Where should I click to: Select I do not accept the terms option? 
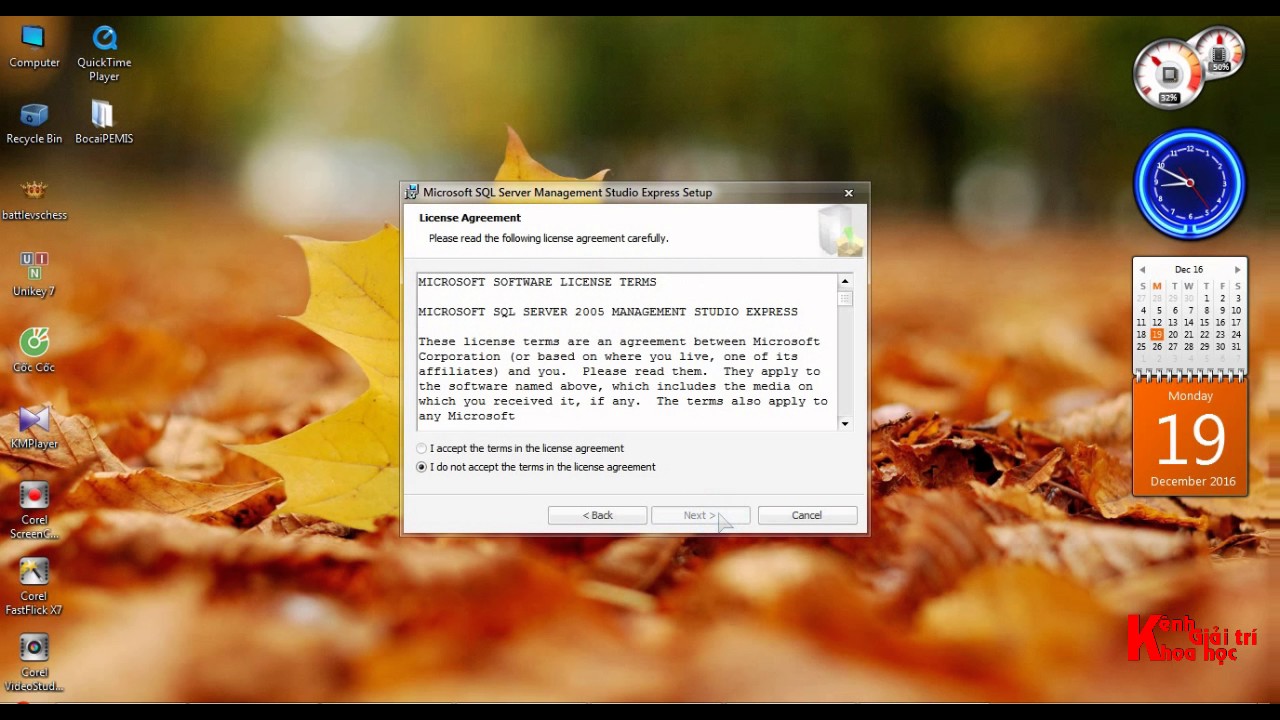pos(421,467)
